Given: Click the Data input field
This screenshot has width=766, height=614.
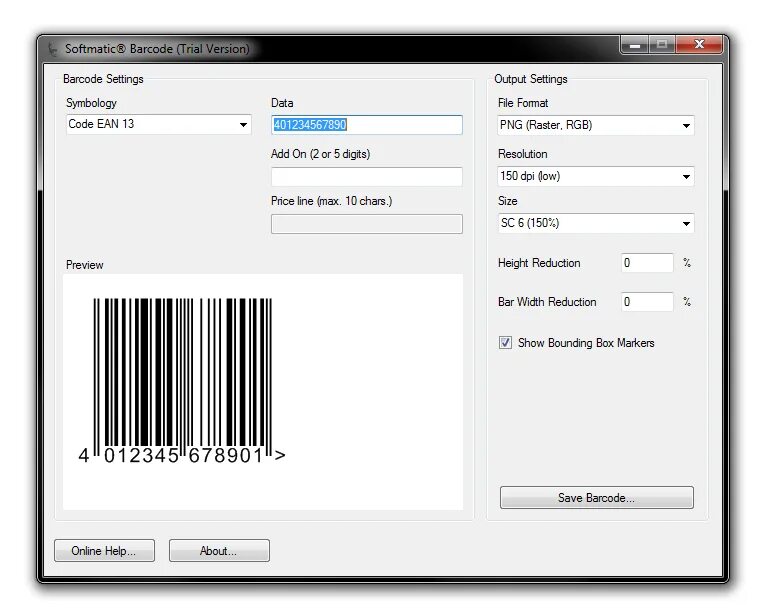Looking at the screenshot, I should tap(366, 125).
